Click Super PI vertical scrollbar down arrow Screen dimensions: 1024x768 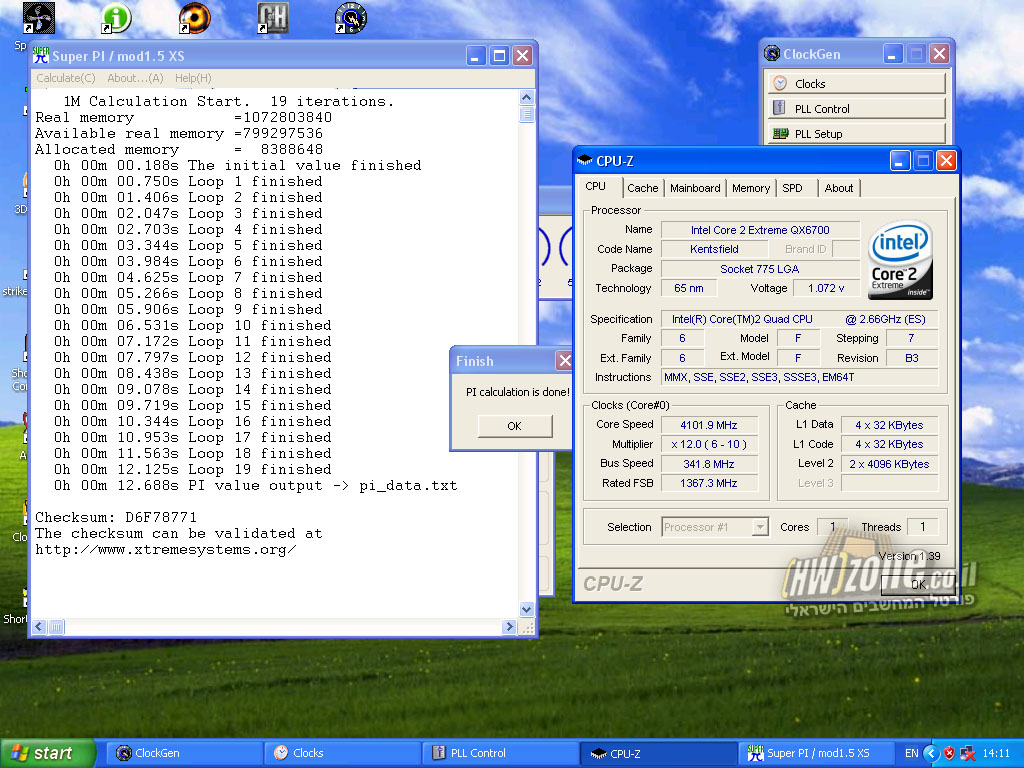point(526,609)
